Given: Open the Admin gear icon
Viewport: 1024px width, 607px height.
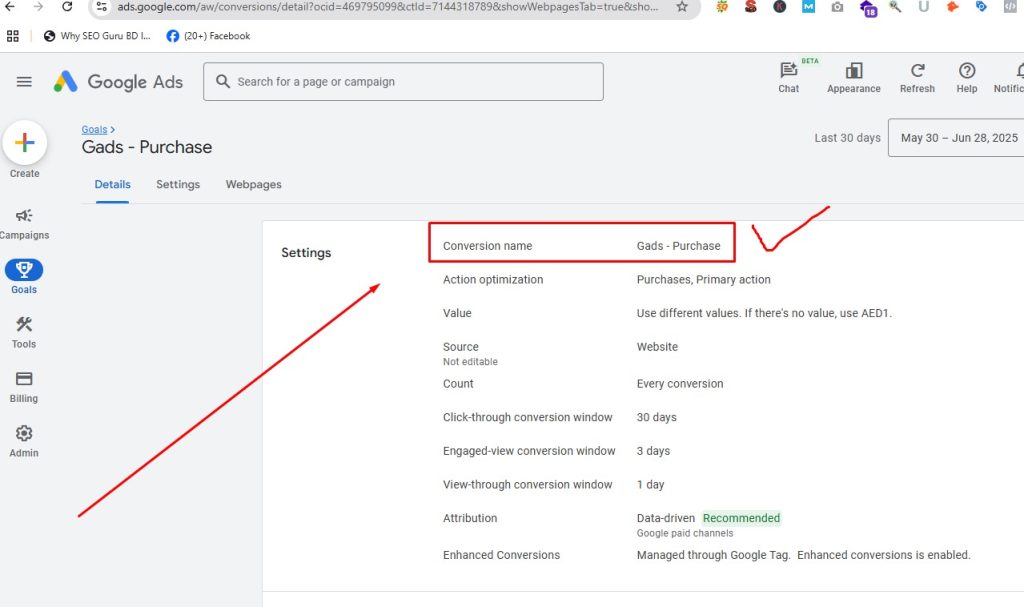Looking at the screenshot, I should tap(24, 434).
